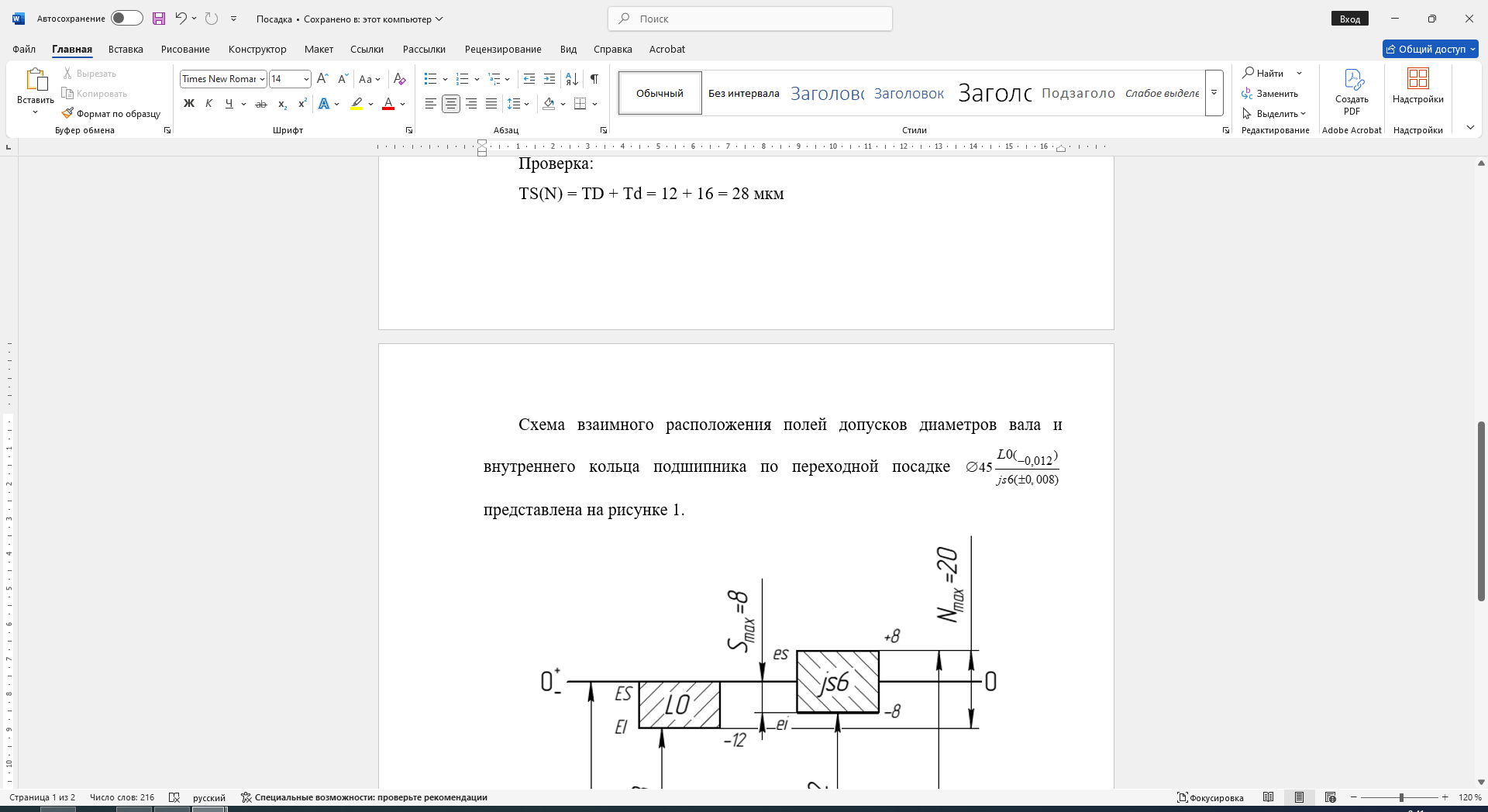Undo the last action
The width and height of the screenshot is (1488, 812).
point(181,19)
